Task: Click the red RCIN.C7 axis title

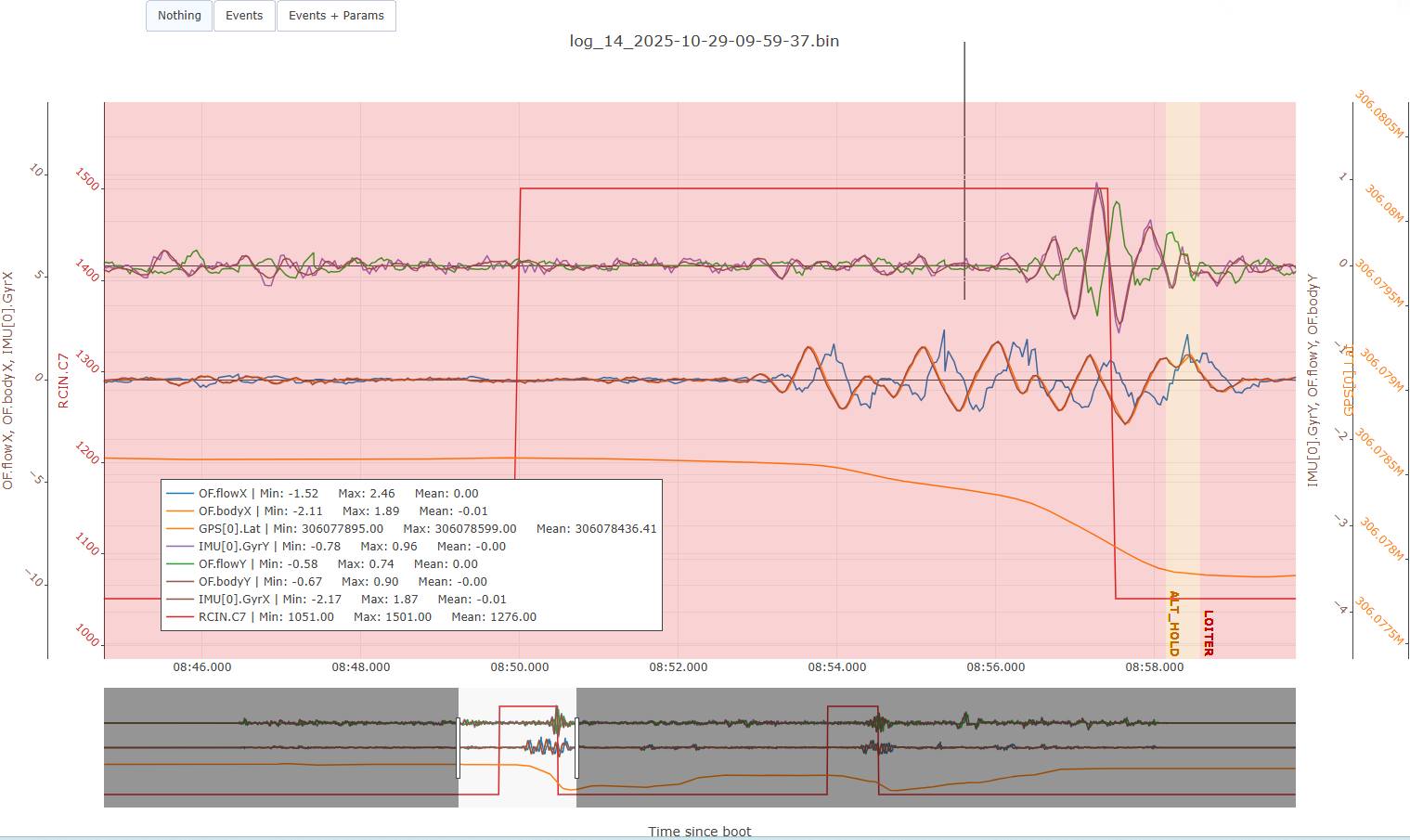Action: tap(63, 380)
